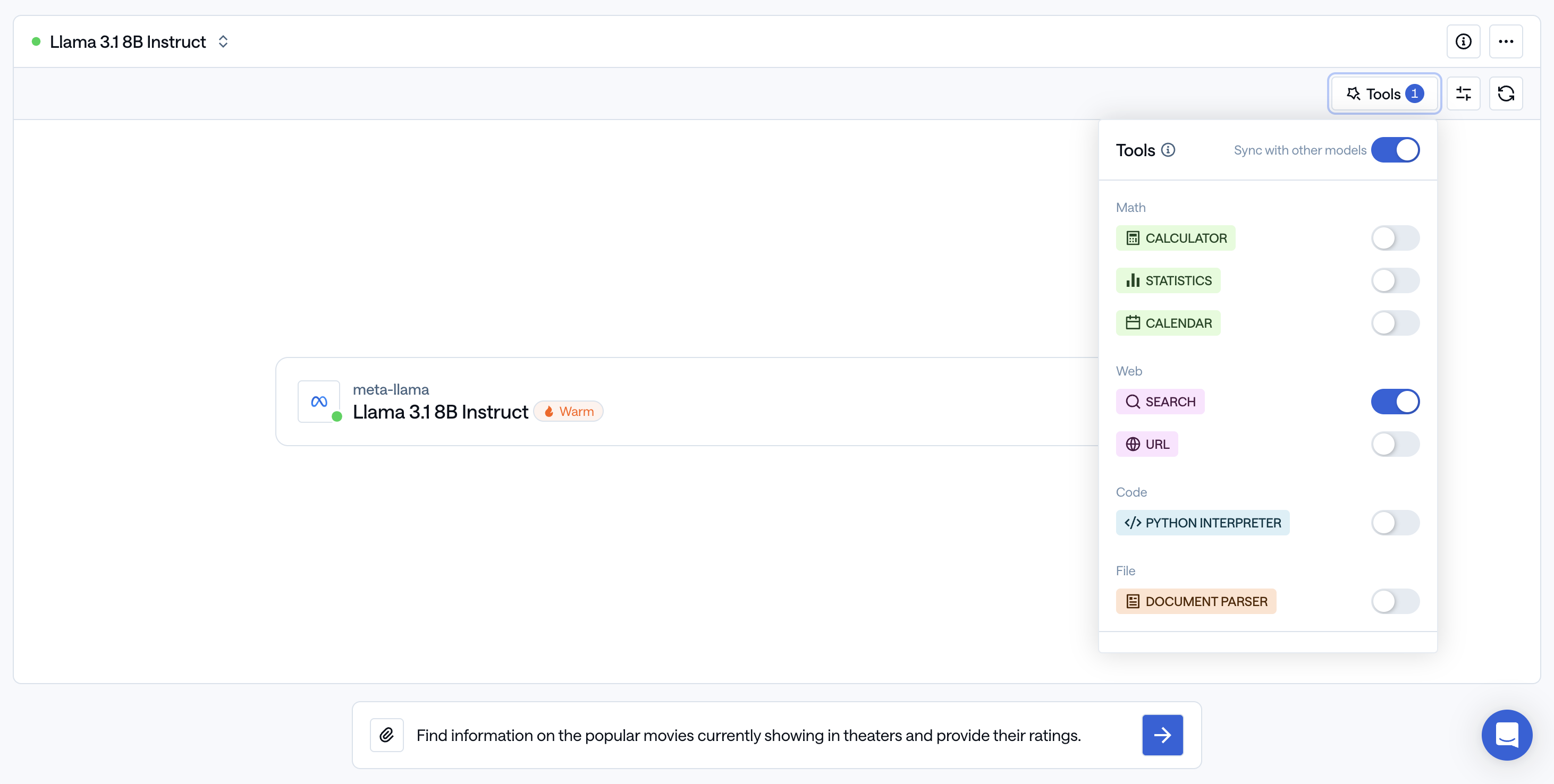Click the Warm status badge
The image size is (1554, 784).
(568, 411)
